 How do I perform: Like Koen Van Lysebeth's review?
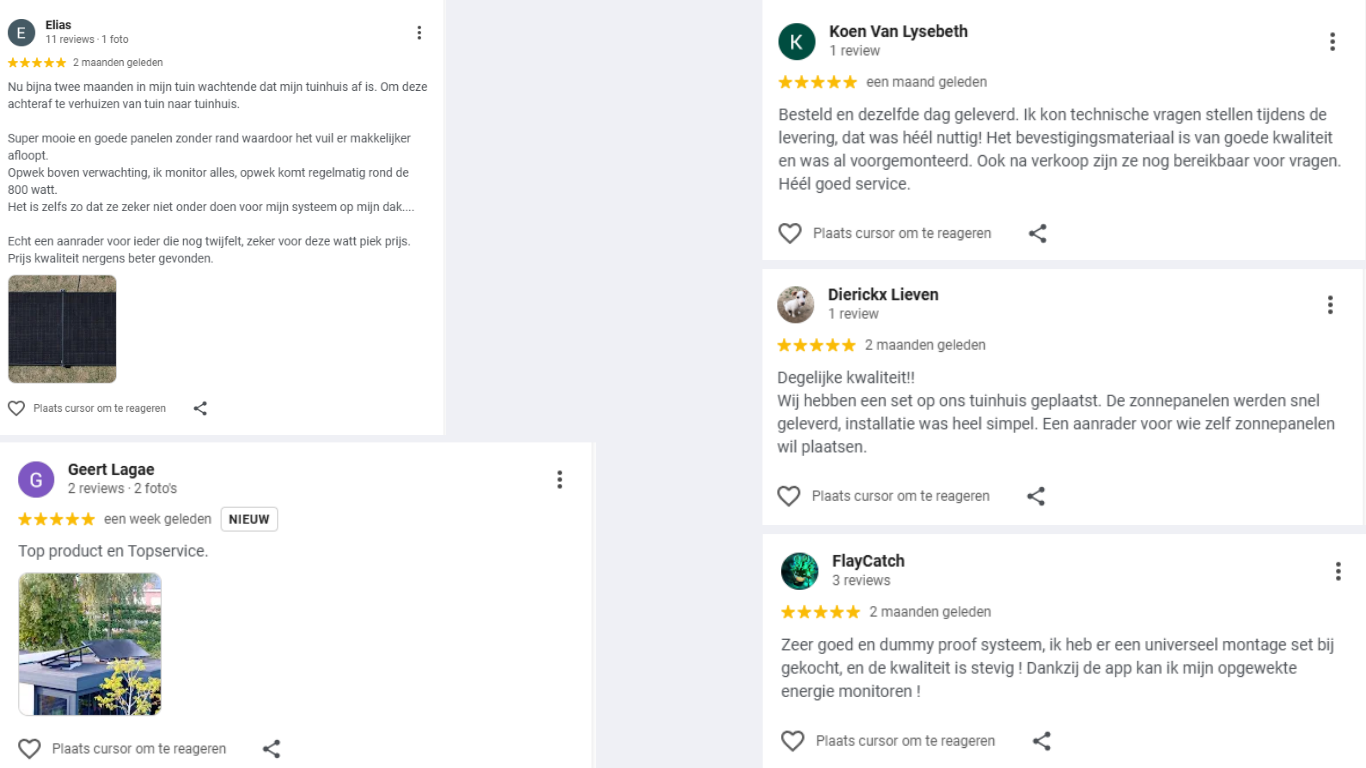click(x=790, y=233)
